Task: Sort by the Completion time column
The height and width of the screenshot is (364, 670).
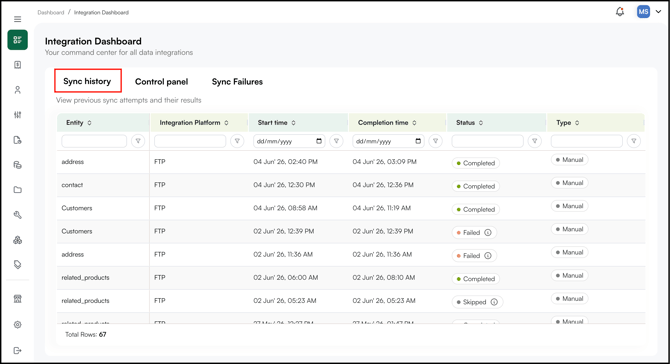Action: point(414,123)
